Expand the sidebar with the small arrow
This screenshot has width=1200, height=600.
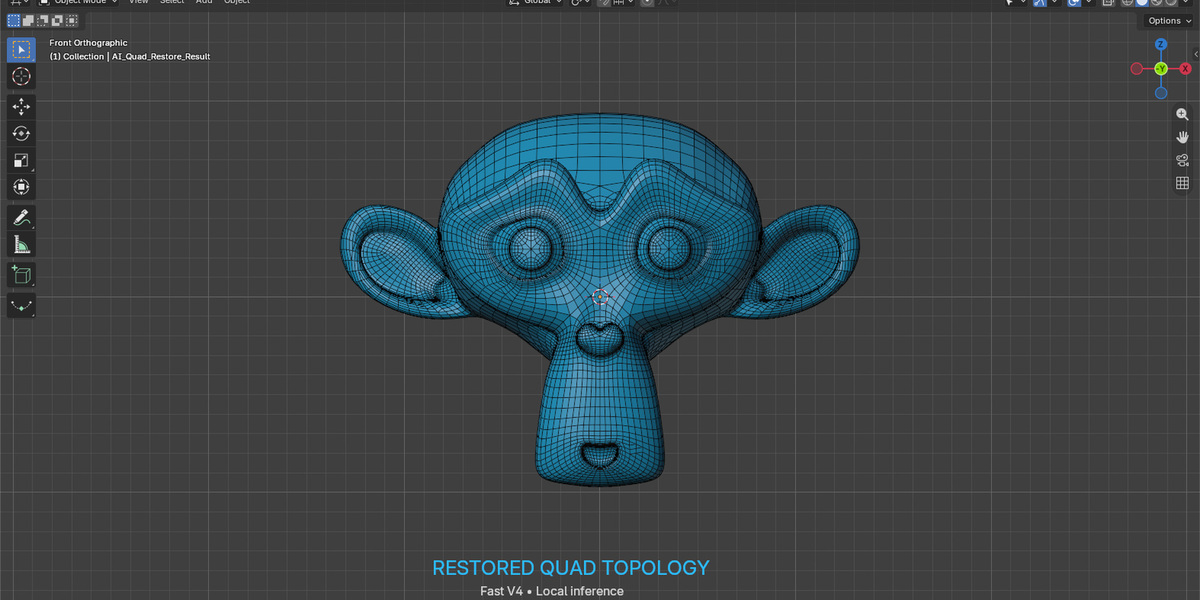coord(1196,54)
